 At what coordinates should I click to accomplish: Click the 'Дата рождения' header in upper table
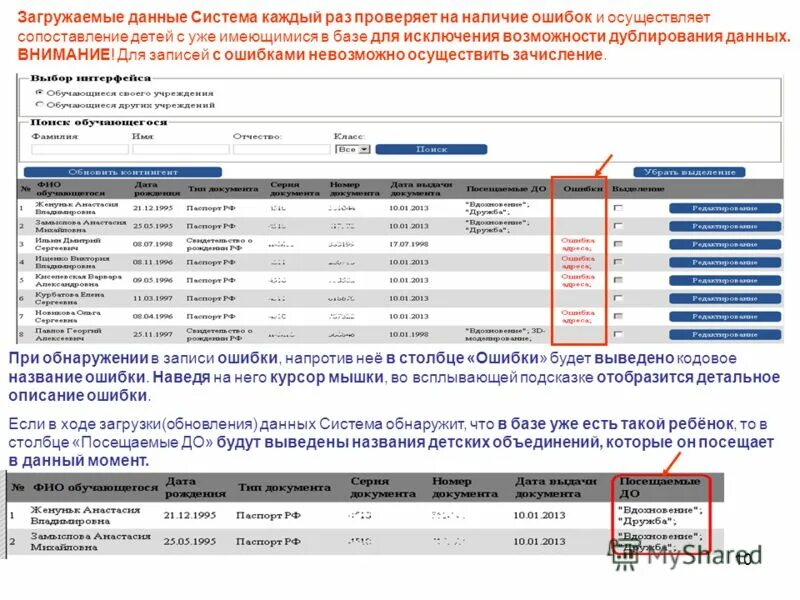(157, 189)
